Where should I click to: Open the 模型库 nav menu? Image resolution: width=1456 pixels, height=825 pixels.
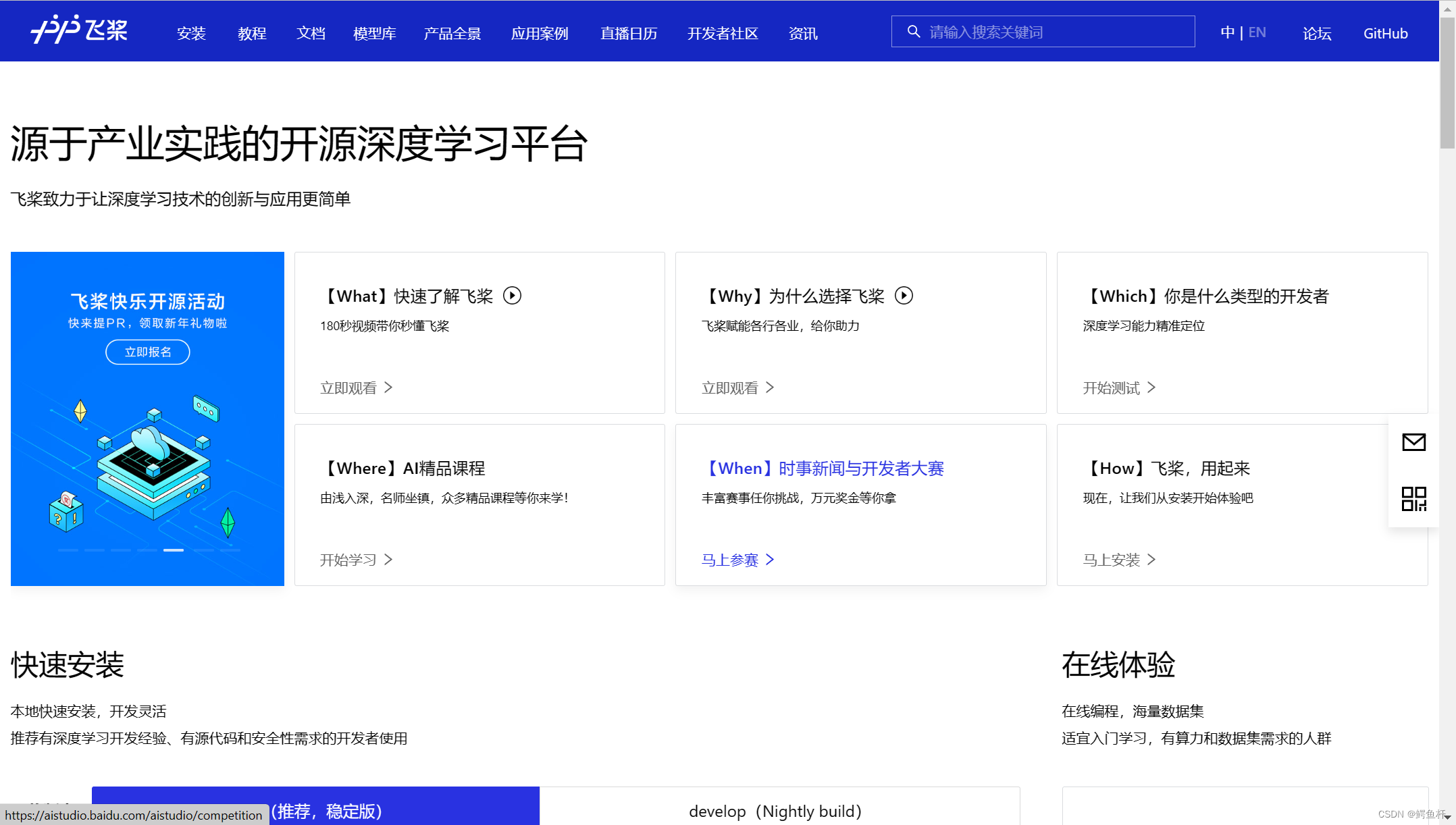(x=374, y=34)
